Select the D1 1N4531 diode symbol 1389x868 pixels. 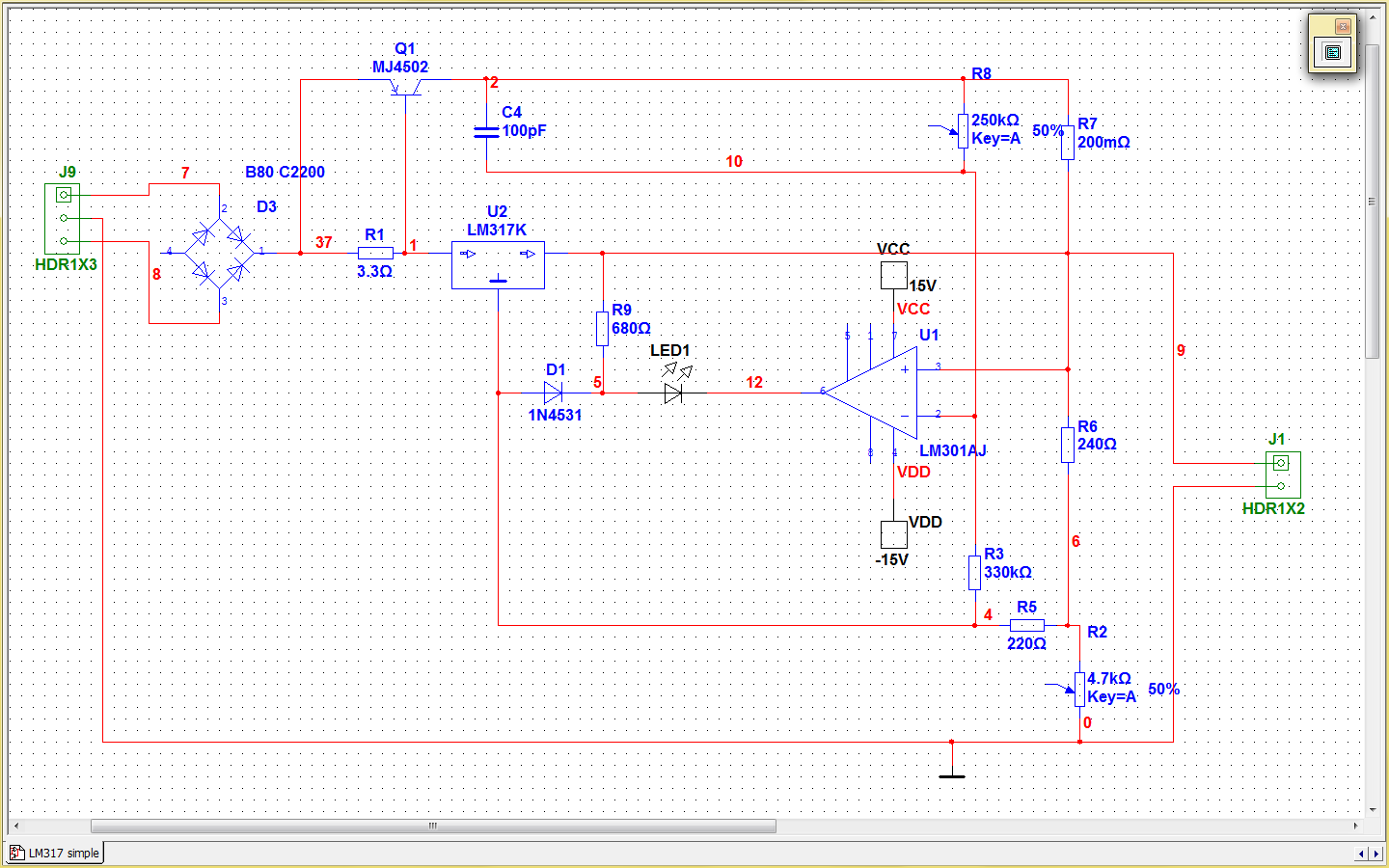553,393
